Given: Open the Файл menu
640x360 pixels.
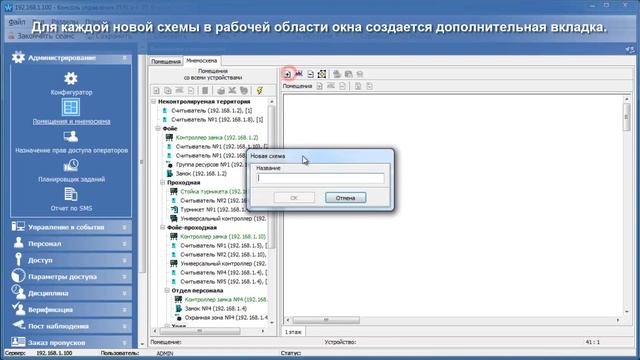Looking at the screenshot, I should pos(17,22).
